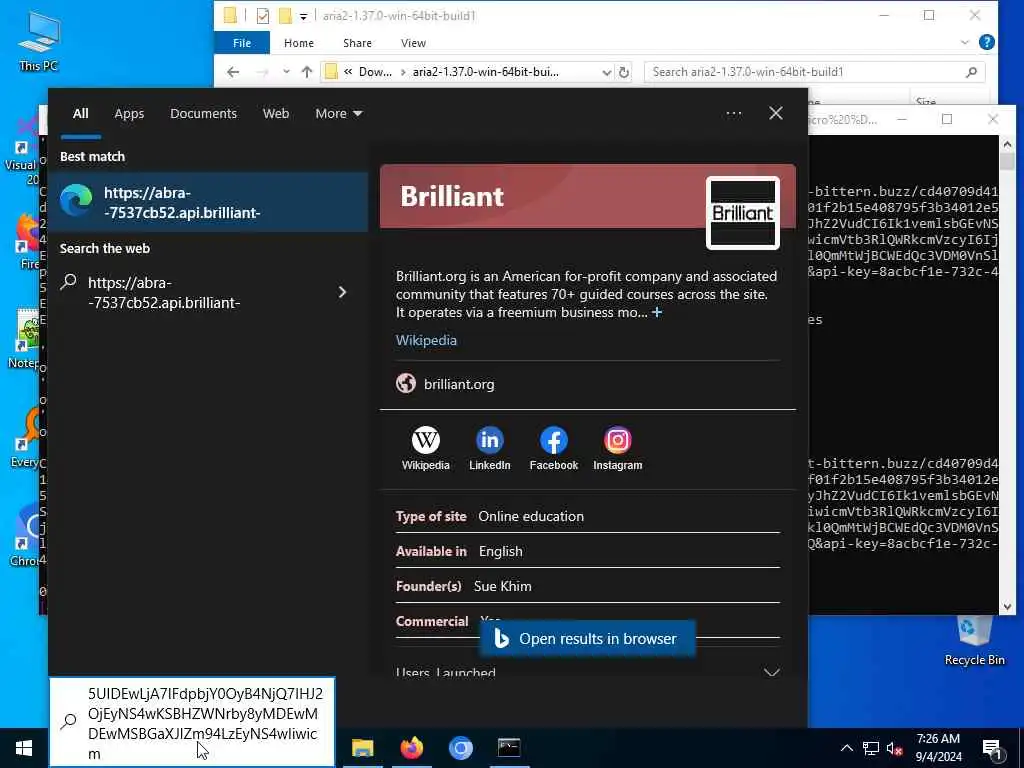Image resolution: width=1024 pixels, height=768 pixels.
Task: Open File menu in Explorer window
Action: click(x=242, y=43)
